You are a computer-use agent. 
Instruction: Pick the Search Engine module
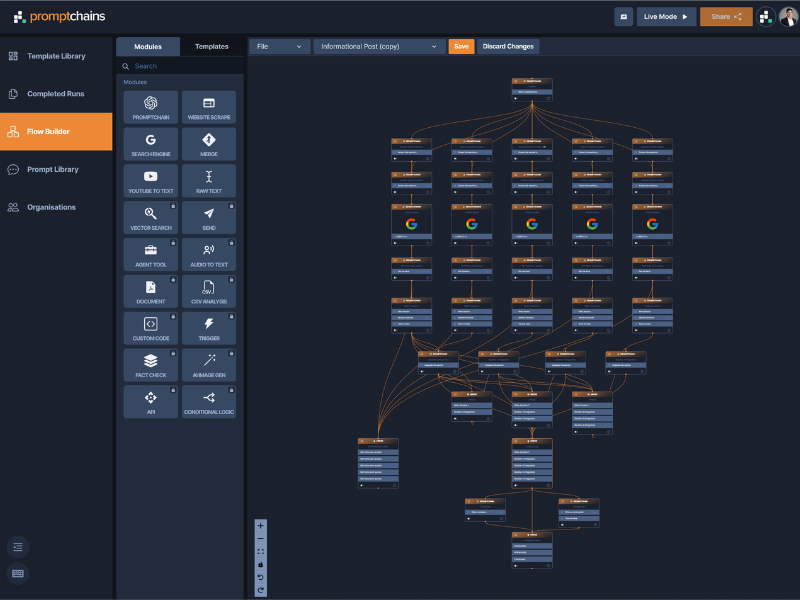tap(151, 144)
